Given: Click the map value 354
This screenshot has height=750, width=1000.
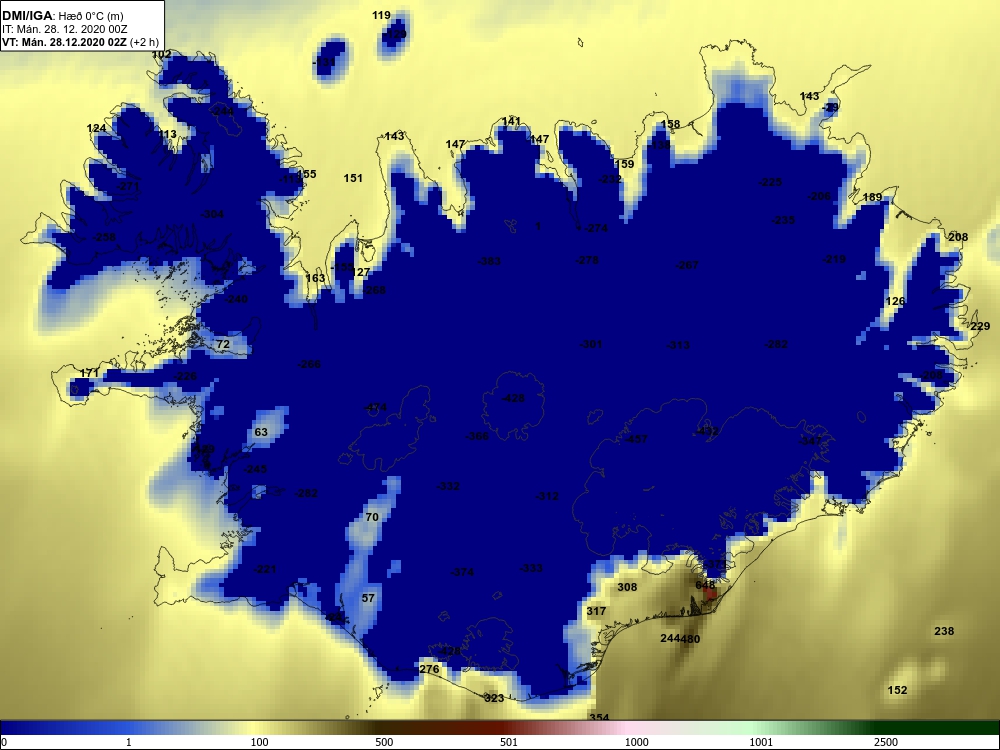Looking at the screenshot, I should point(599,718).
